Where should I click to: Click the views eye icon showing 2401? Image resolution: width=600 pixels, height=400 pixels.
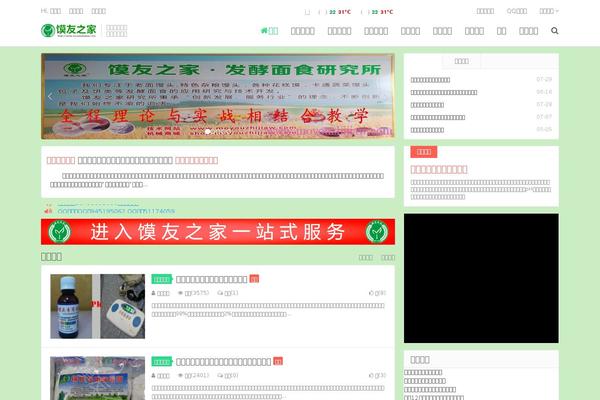point(181,376)
